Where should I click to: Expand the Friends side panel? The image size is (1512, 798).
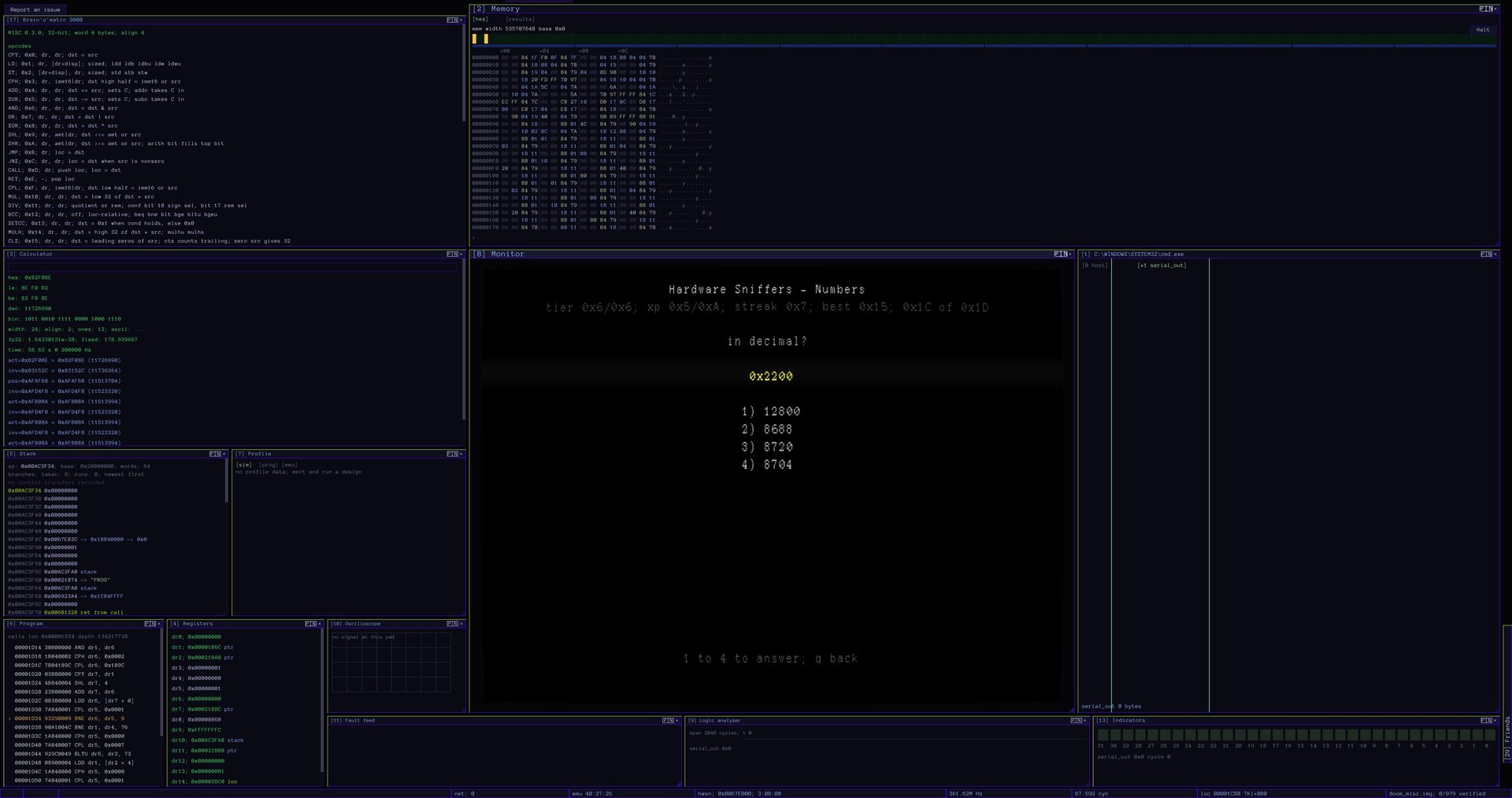pos(1507,737)
